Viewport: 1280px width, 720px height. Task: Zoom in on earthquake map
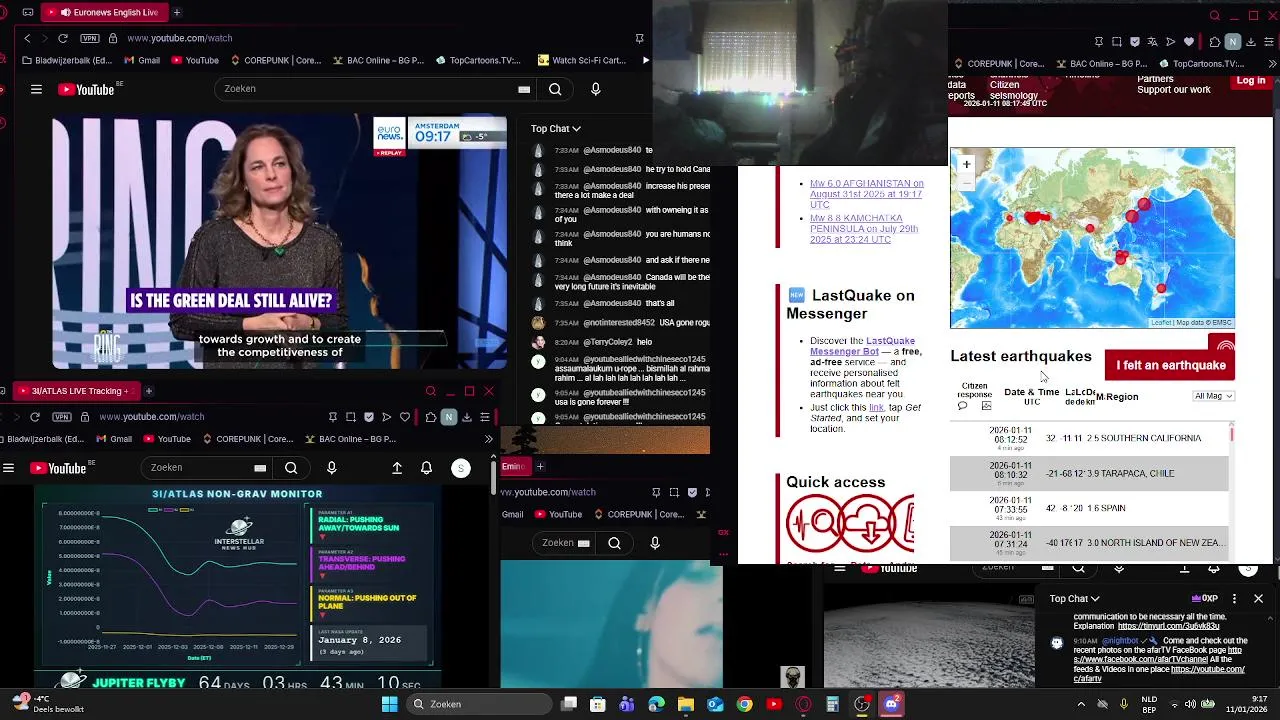pos(966,164)
